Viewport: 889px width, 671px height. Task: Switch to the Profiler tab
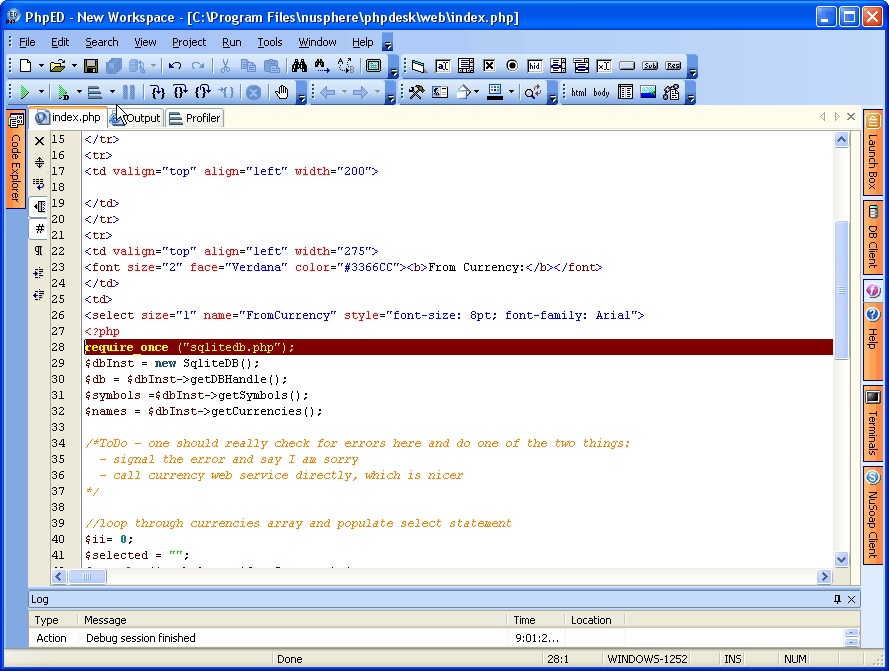[195, 118]
